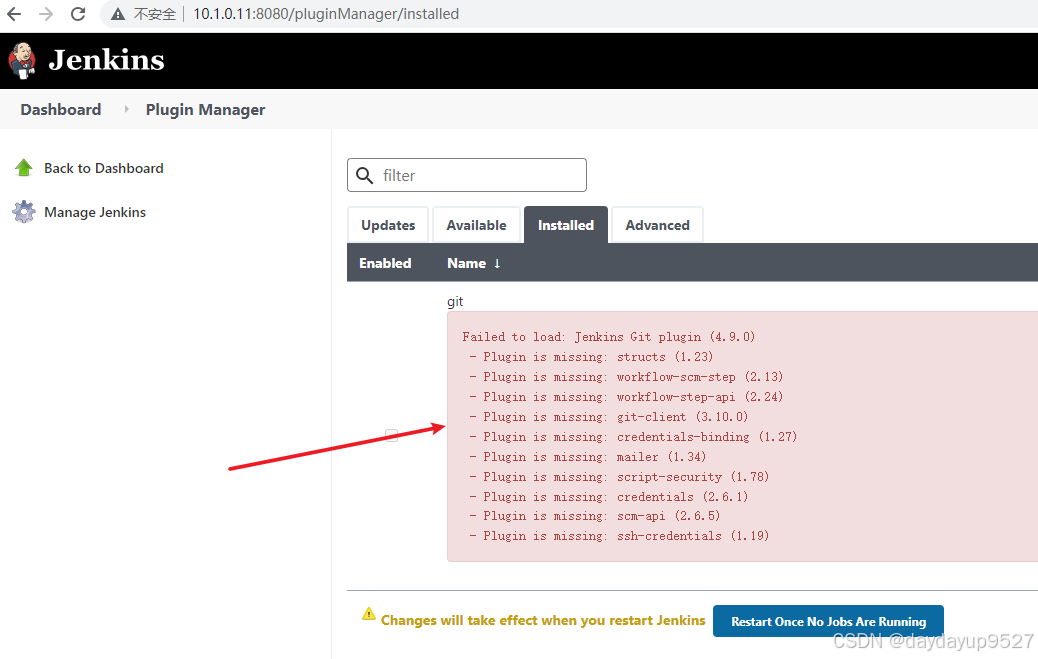Click the browser back arrow
The image size is (1038, 659).
pyautogui.click(x=14, y=14)
